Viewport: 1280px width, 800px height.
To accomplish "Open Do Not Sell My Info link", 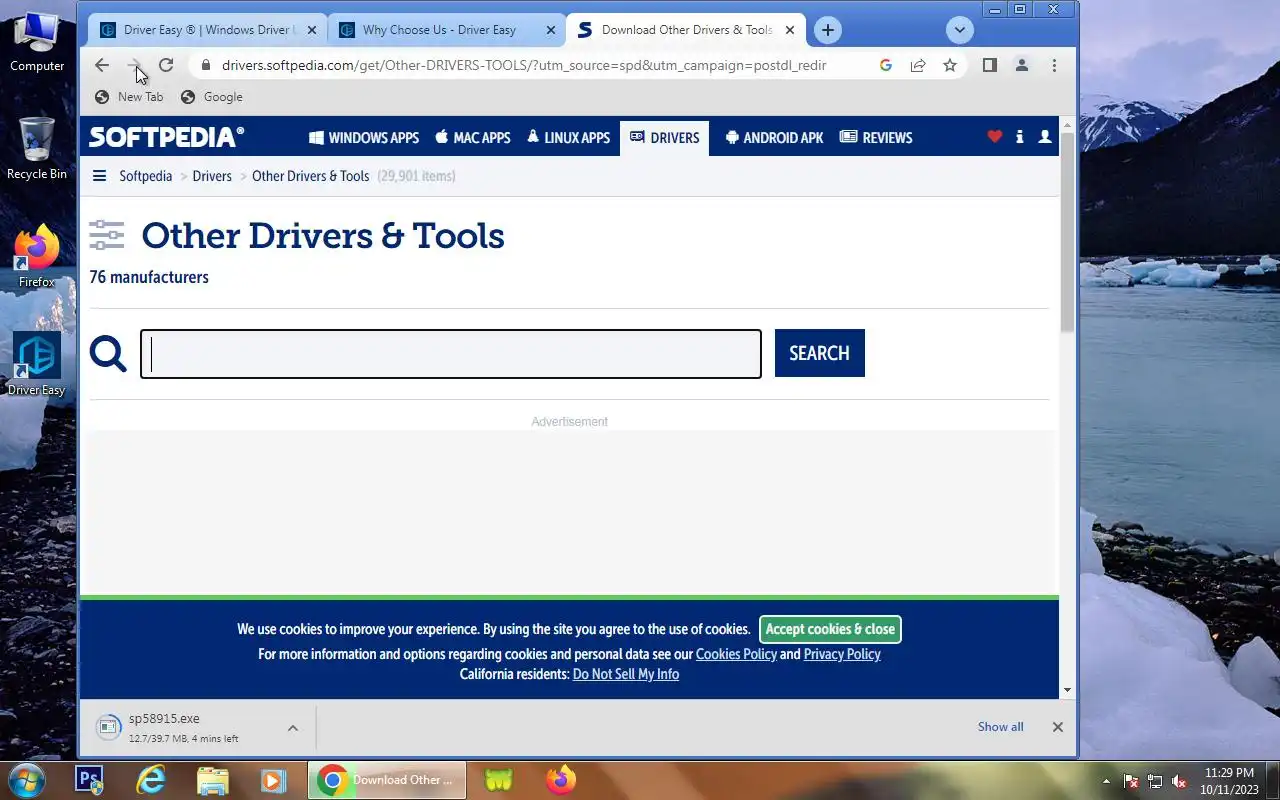I will pyautogui.click(x=626, y=674).
